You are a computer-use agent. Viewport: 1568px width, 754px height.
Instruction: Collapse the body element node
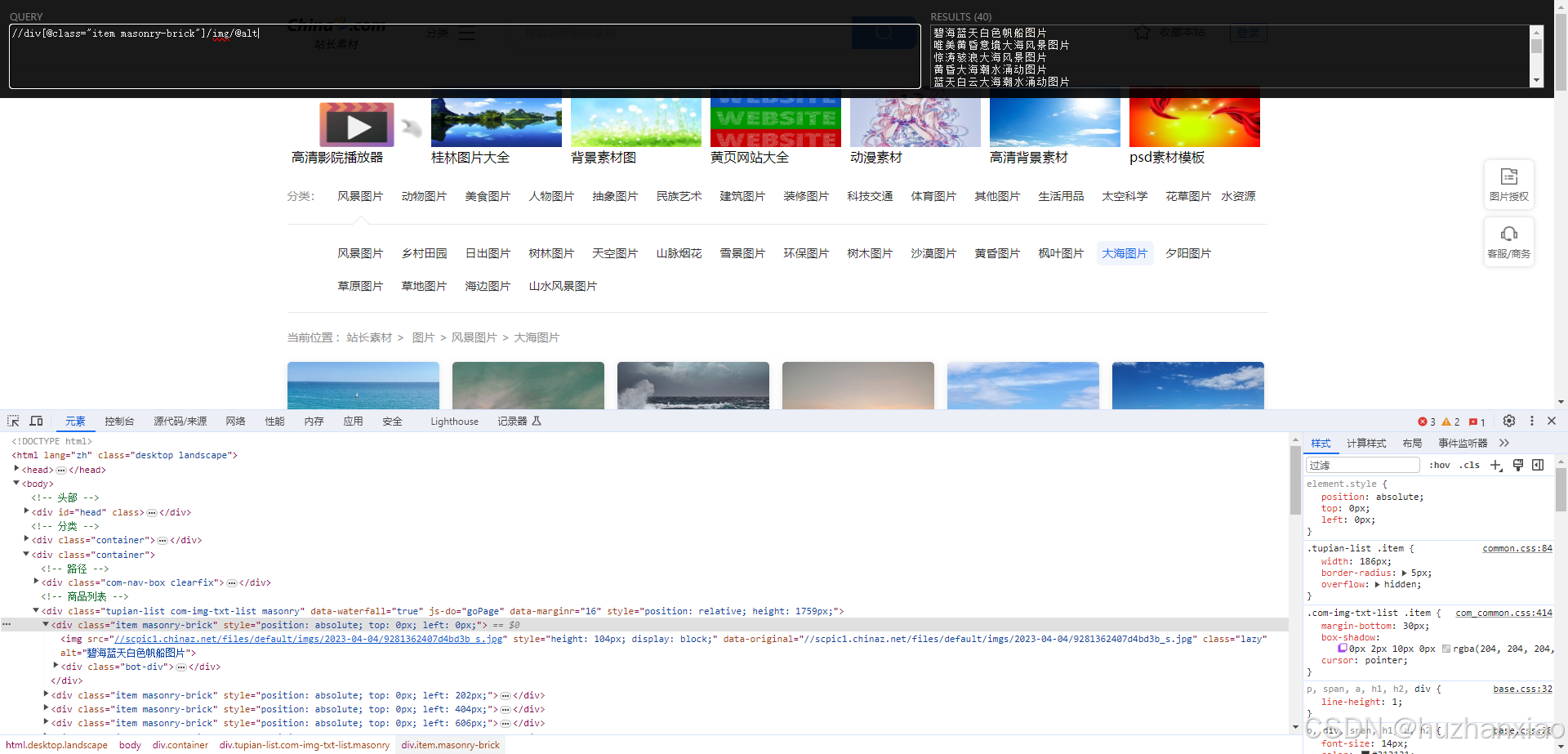click(x=16, y=484)
